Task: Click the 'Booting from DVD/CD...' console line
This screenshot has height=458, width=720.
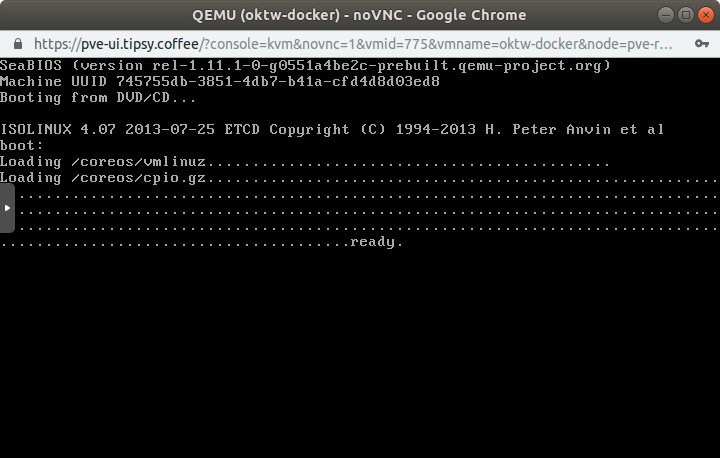Action: [98, 98]
